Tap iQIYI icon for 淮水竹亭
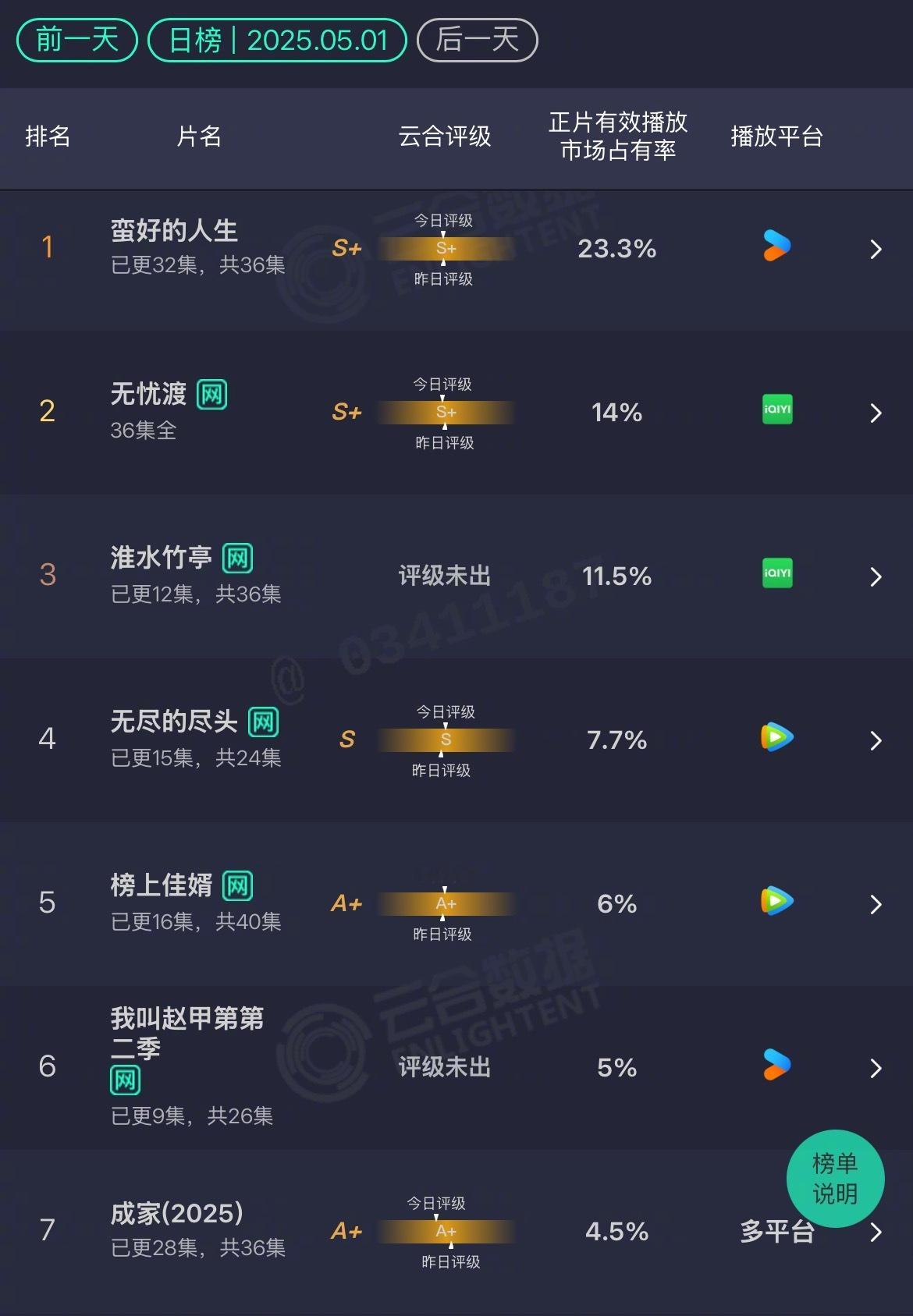The image size is (913, 1316). 777,573
